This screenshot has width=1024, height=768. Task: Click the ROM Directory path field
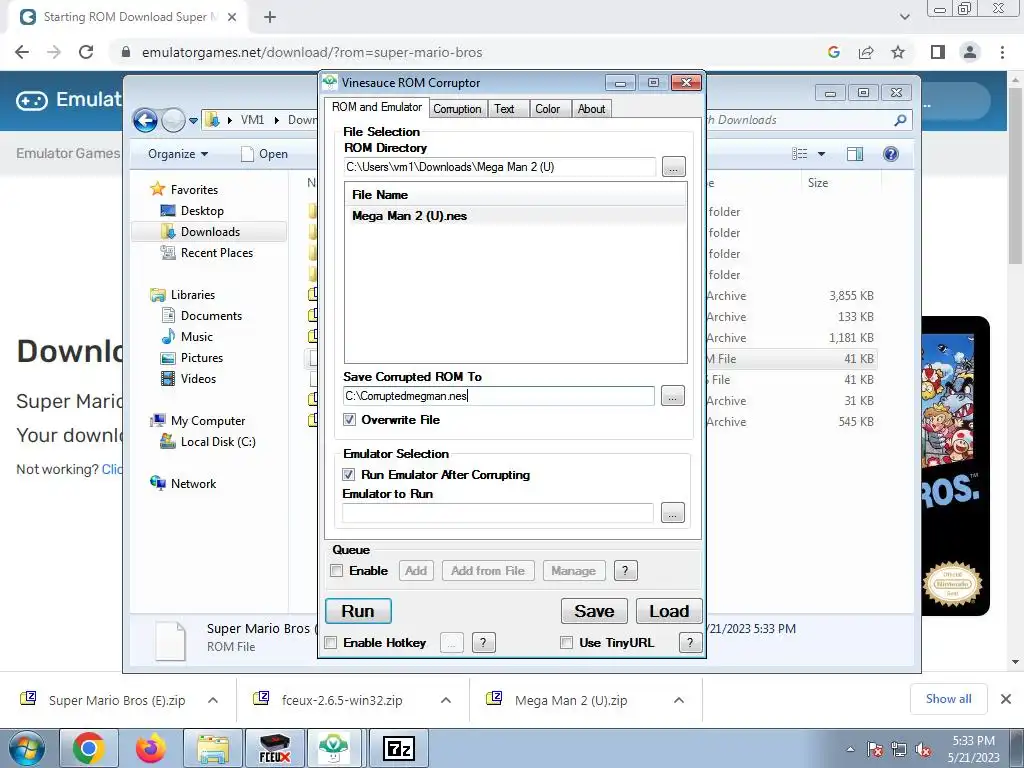click(500, 167)
